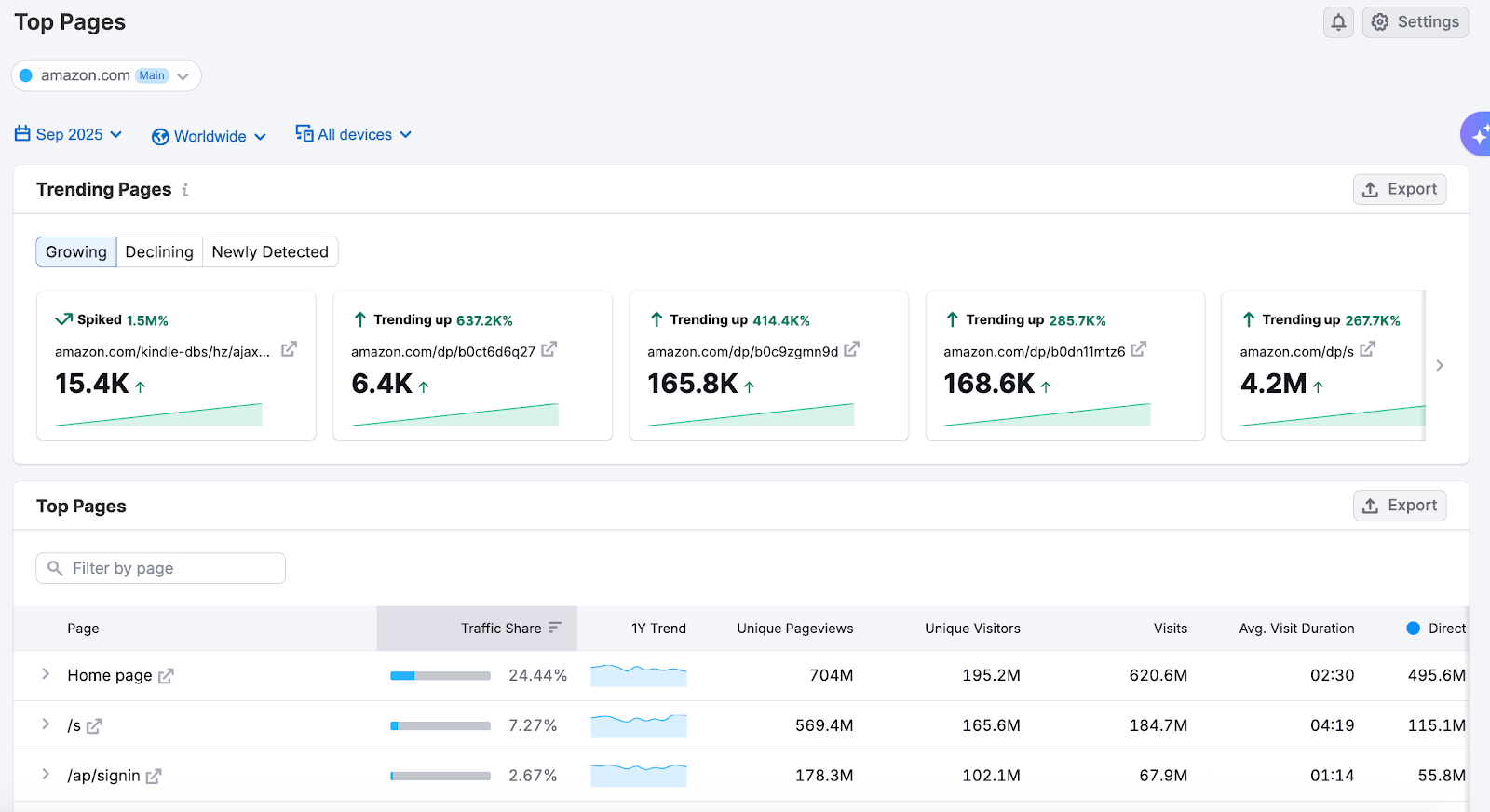The image size is (1490, 812).
Task: Export the Trending Pages data
Action: tap(1399, 190)
